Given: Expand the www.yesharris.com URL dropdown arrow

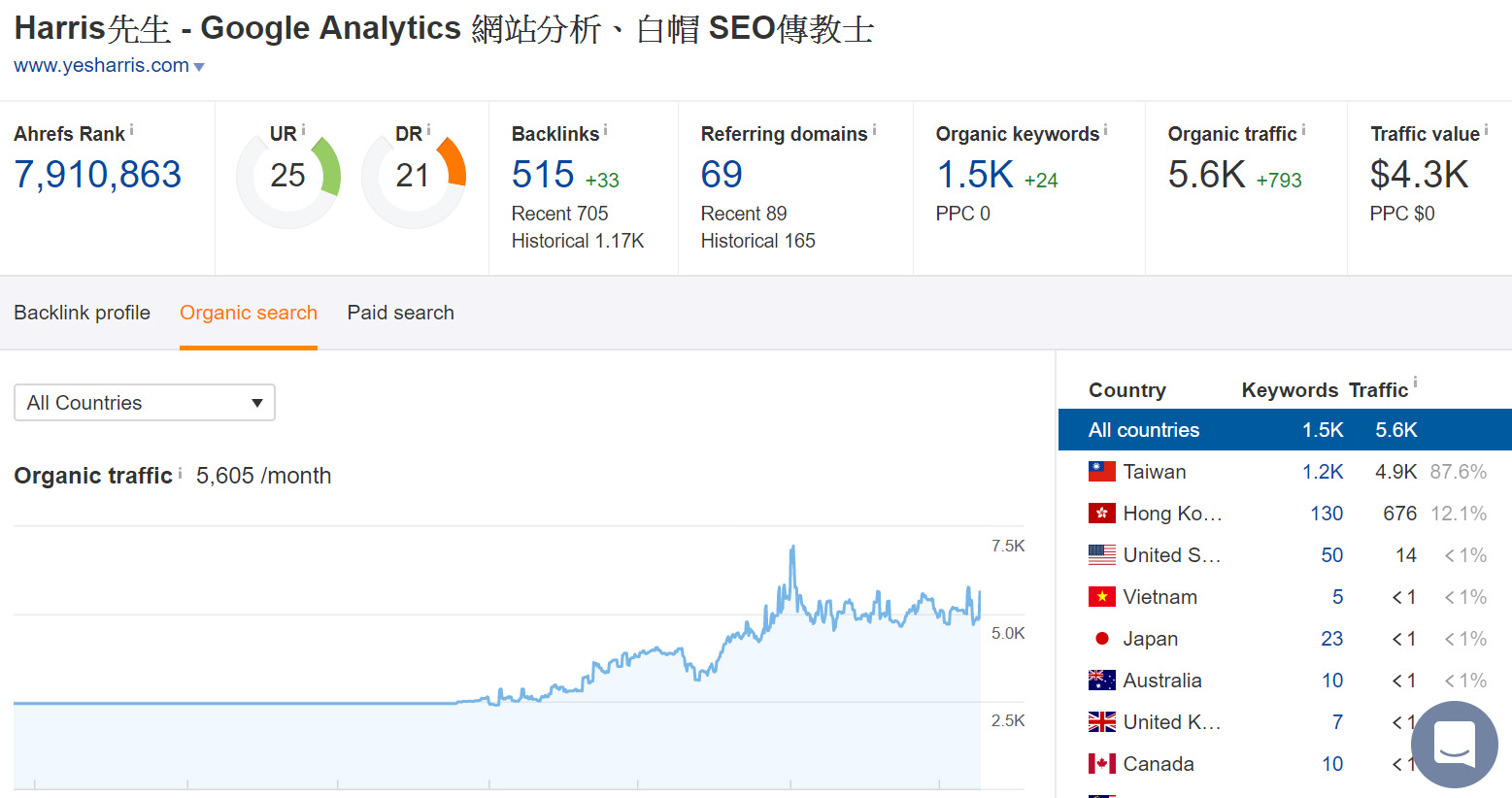Looking at the screenshot, I should coord(199,67).
